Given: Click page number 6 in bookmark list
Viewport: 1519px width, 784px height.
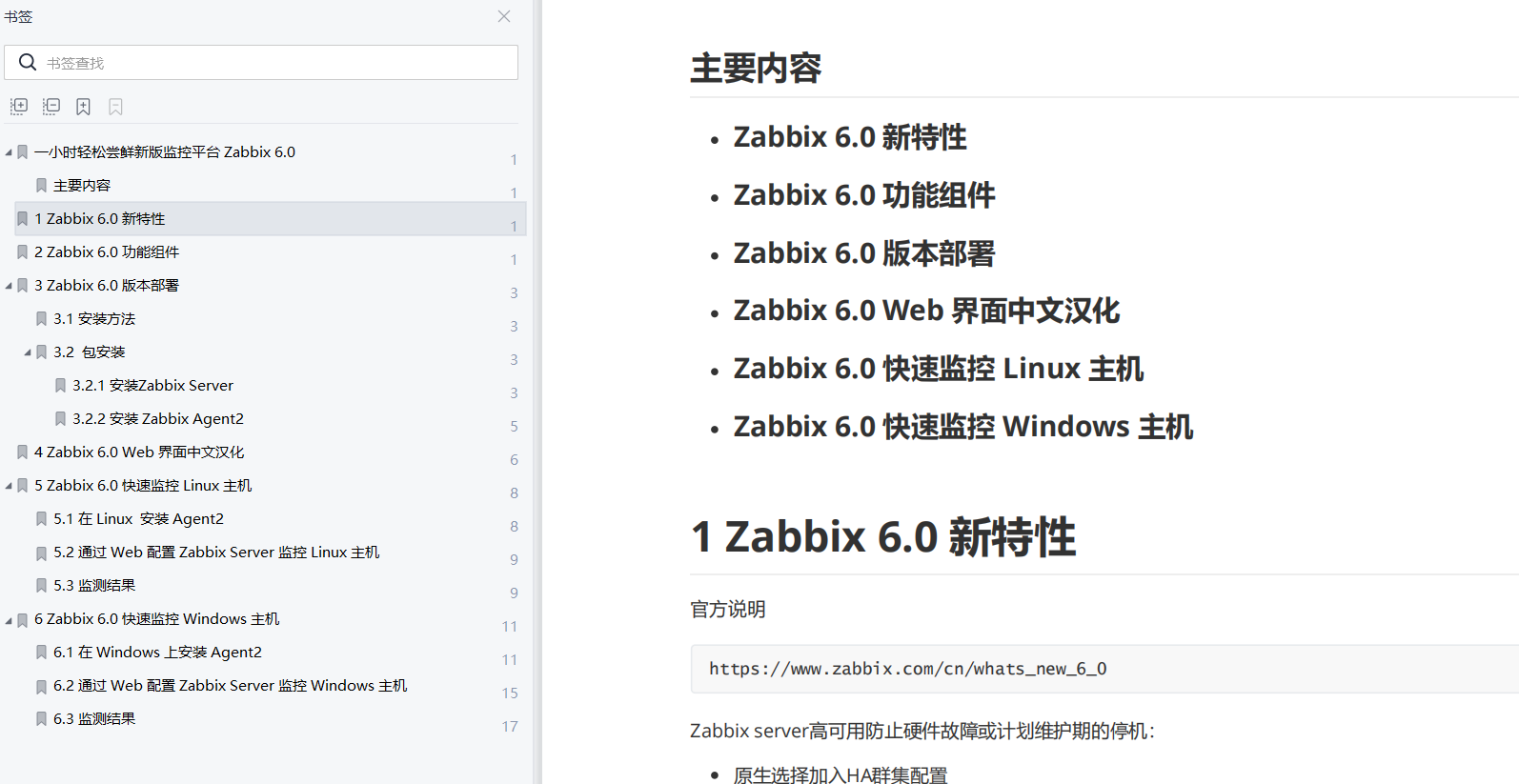Looking at the screenshot, I should 514,459.
